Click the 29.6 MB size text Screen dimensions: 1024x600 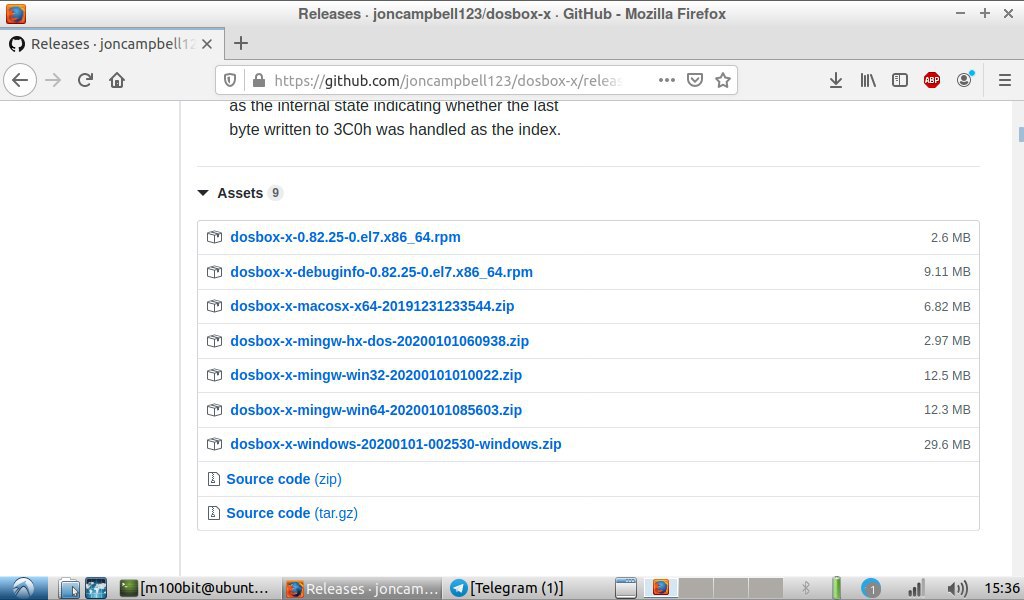(x=946, y=445)
